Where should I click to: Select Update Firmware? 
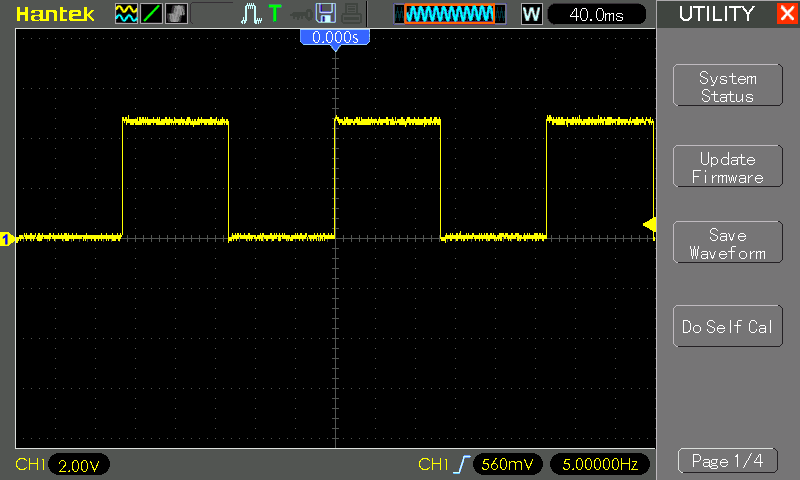pyautogui.click(x=728, y=168)
